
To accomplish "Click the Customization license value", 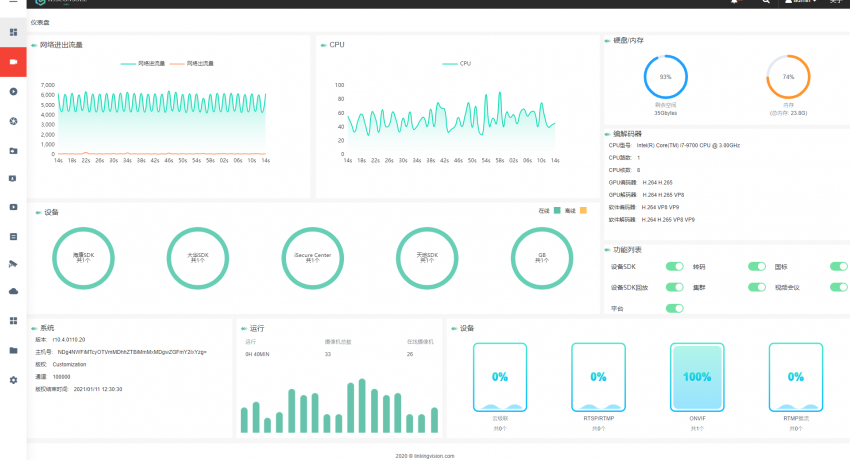I will point(69,365).
